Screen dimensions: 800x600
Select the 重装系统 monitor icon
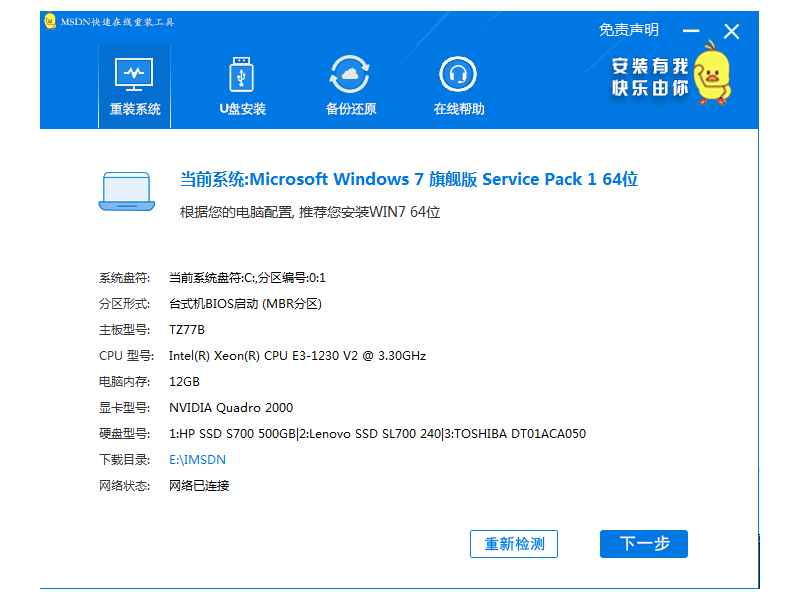(134, 75)
